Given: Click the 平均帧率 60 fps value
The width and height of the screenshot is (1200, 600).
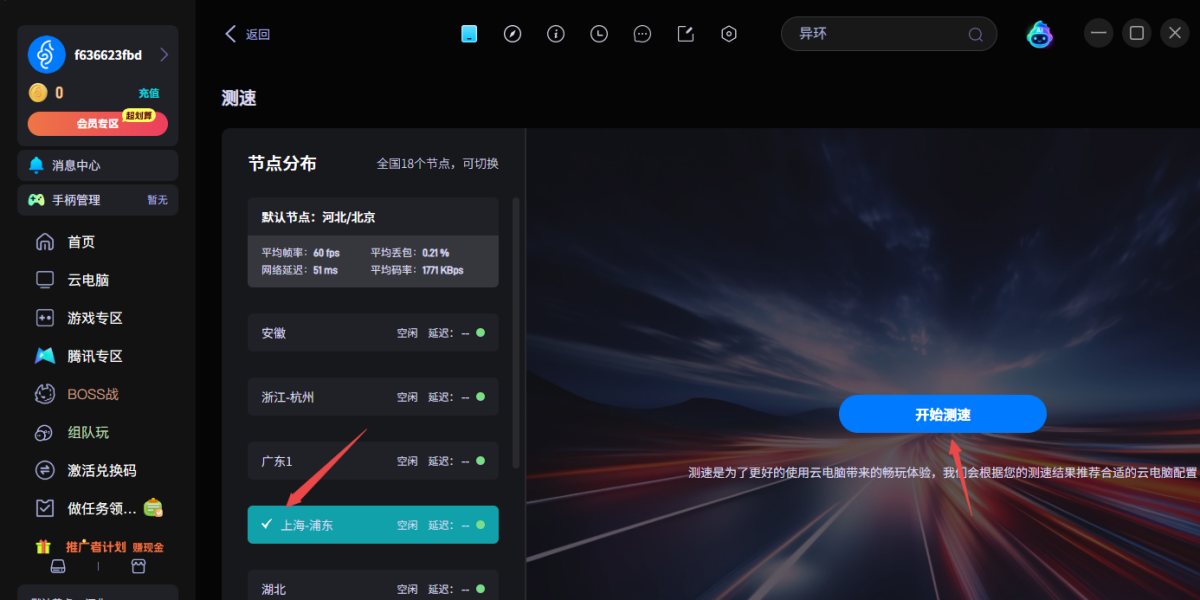Looking at the screenshot, I should 326,253.
